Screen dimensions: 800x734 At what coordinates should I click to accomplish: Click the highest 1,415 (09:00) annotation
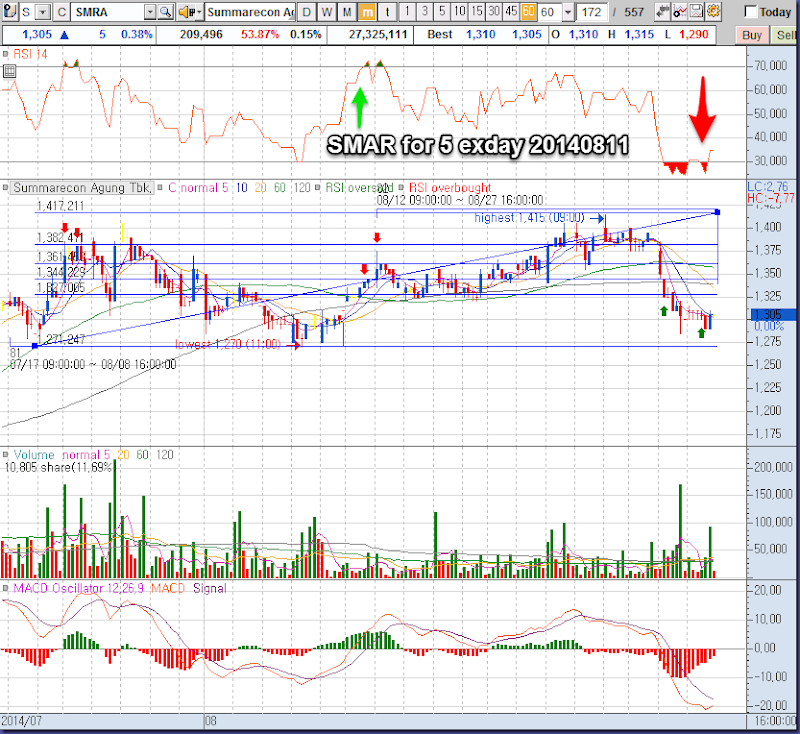point(529,218)
